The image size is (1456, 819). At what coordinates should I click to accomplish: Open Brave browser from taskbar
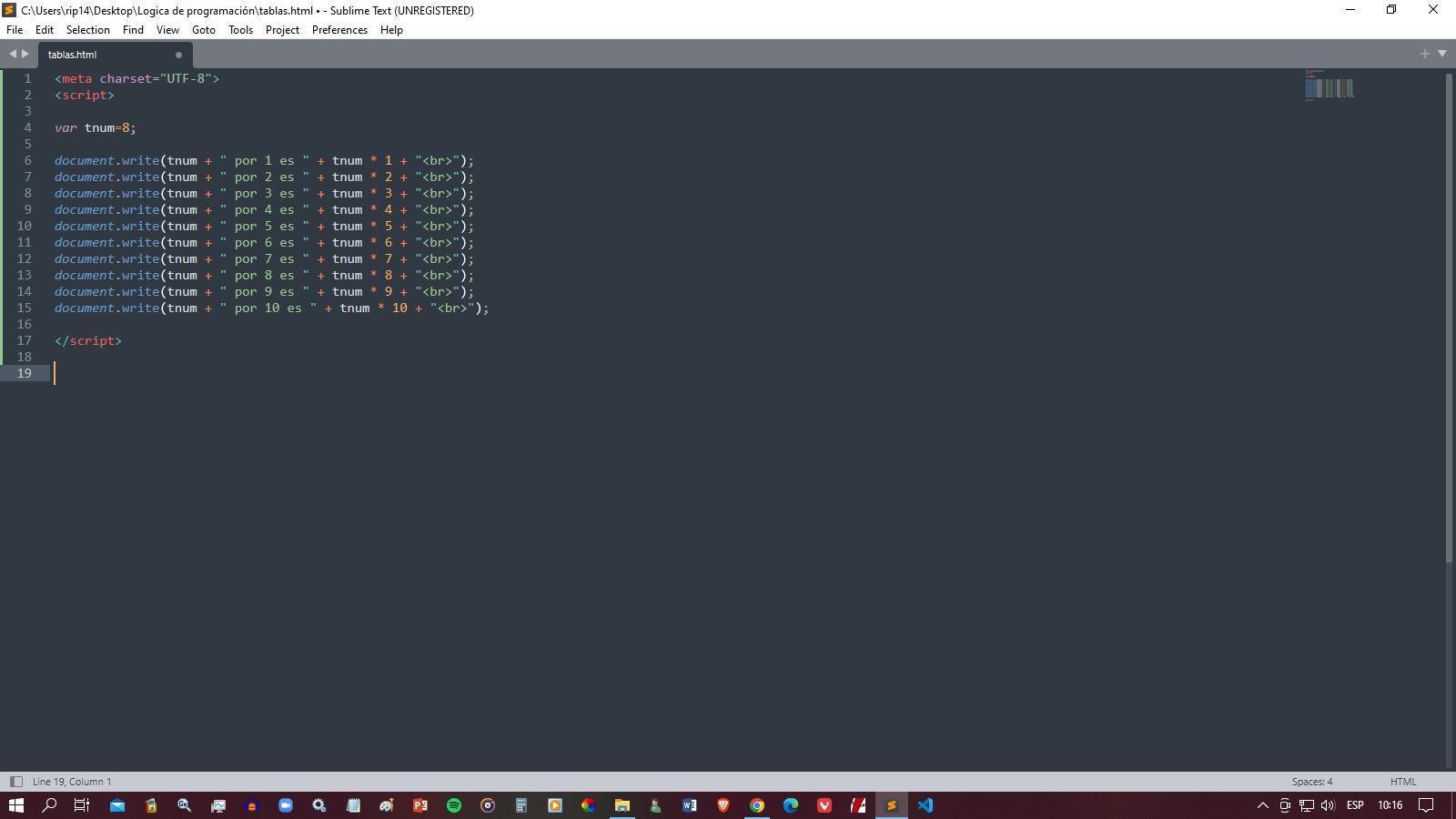point(723,805)
